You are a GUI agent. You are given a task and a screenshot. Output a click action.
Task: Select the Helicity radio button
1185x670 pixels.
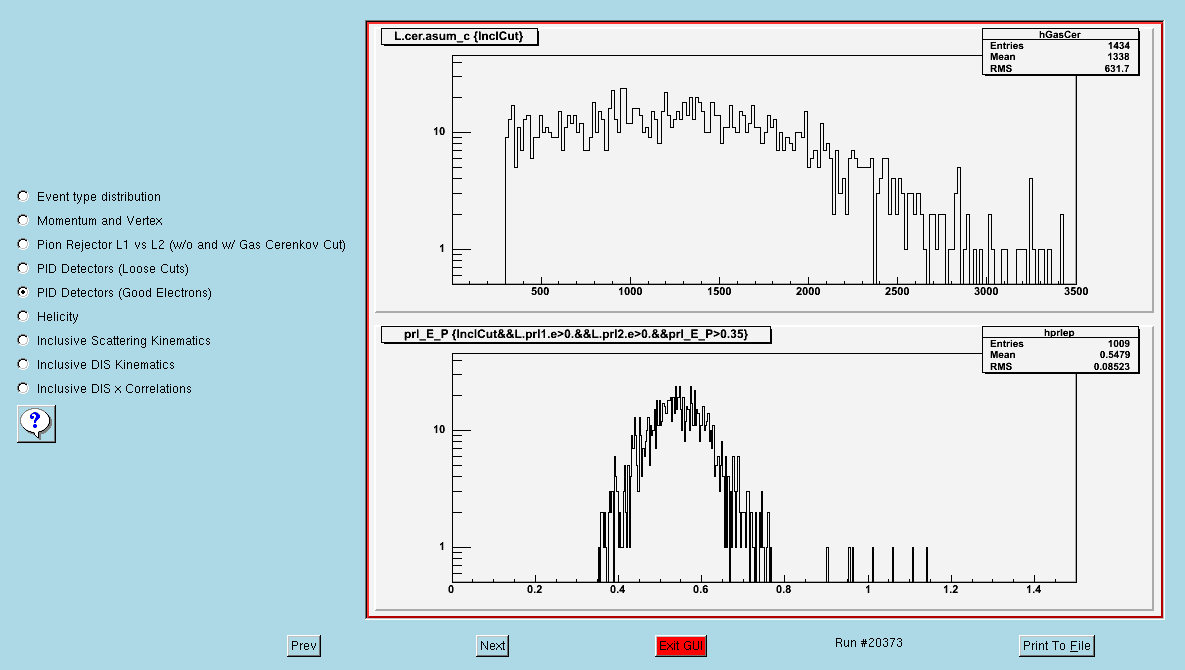(x=23, y=316)
